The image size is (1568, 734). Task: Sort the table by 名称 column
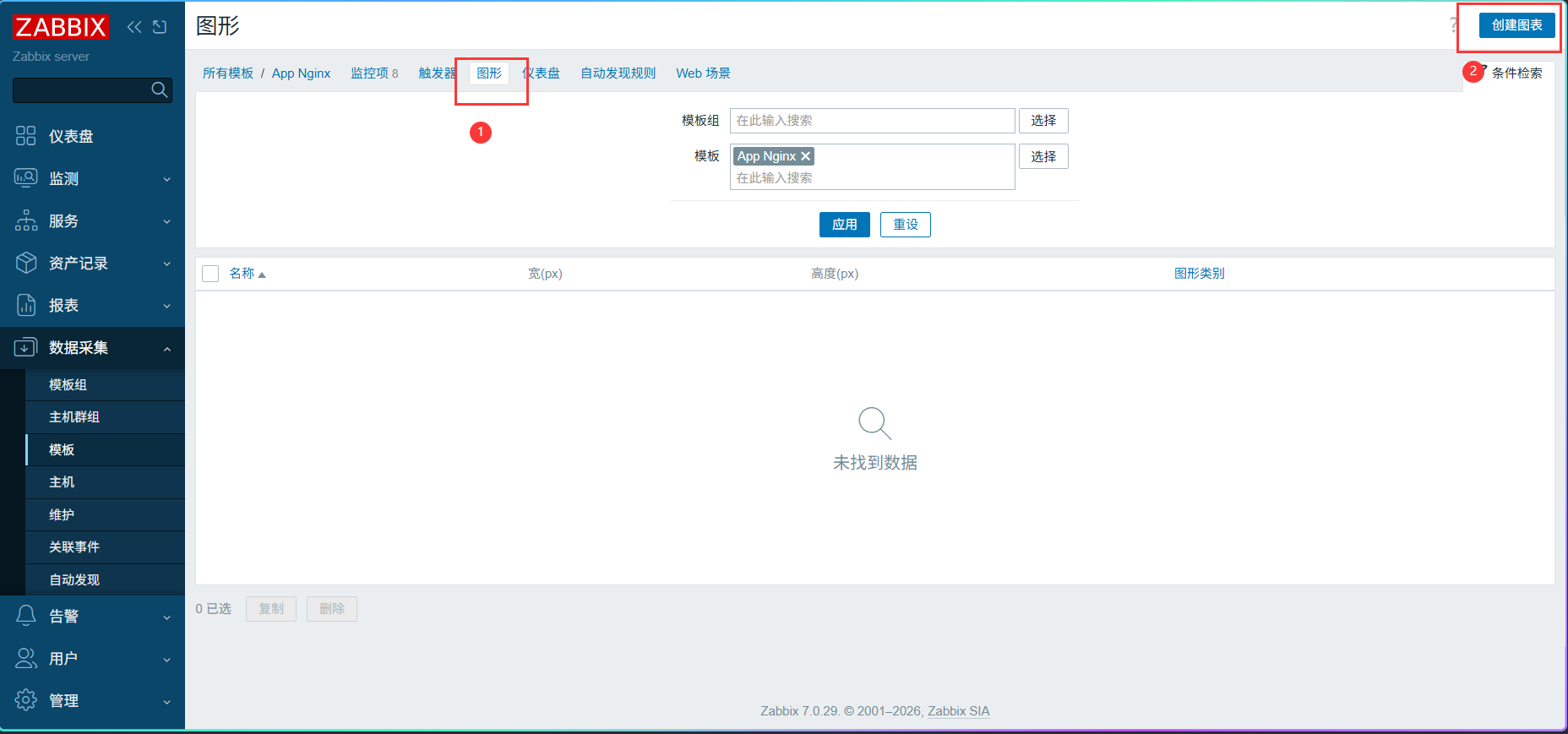(x=248, y=274)
